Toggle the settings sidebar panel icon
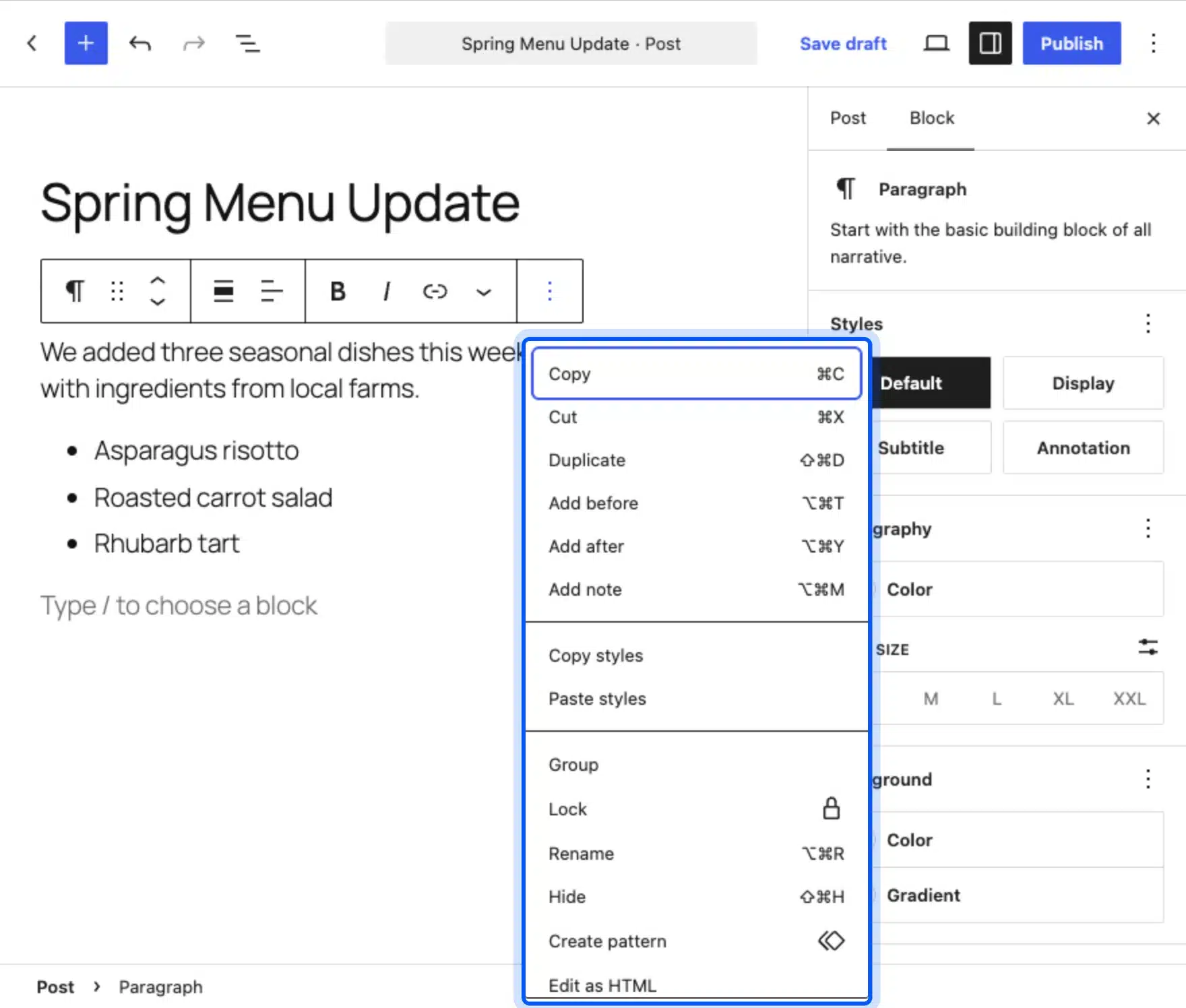1186x1008 pixels. tap(990, 43)
